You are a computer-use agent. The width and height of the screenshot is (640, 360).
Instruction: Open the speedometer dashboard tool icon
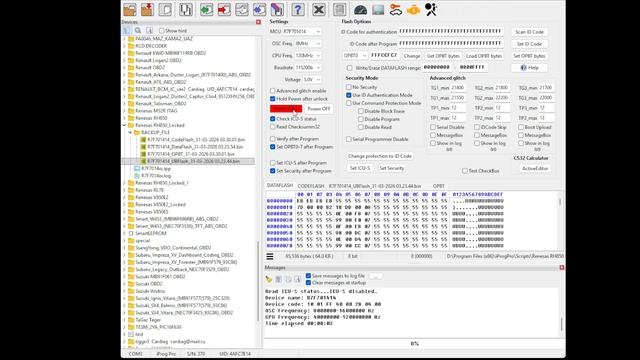tap(360, 9)
